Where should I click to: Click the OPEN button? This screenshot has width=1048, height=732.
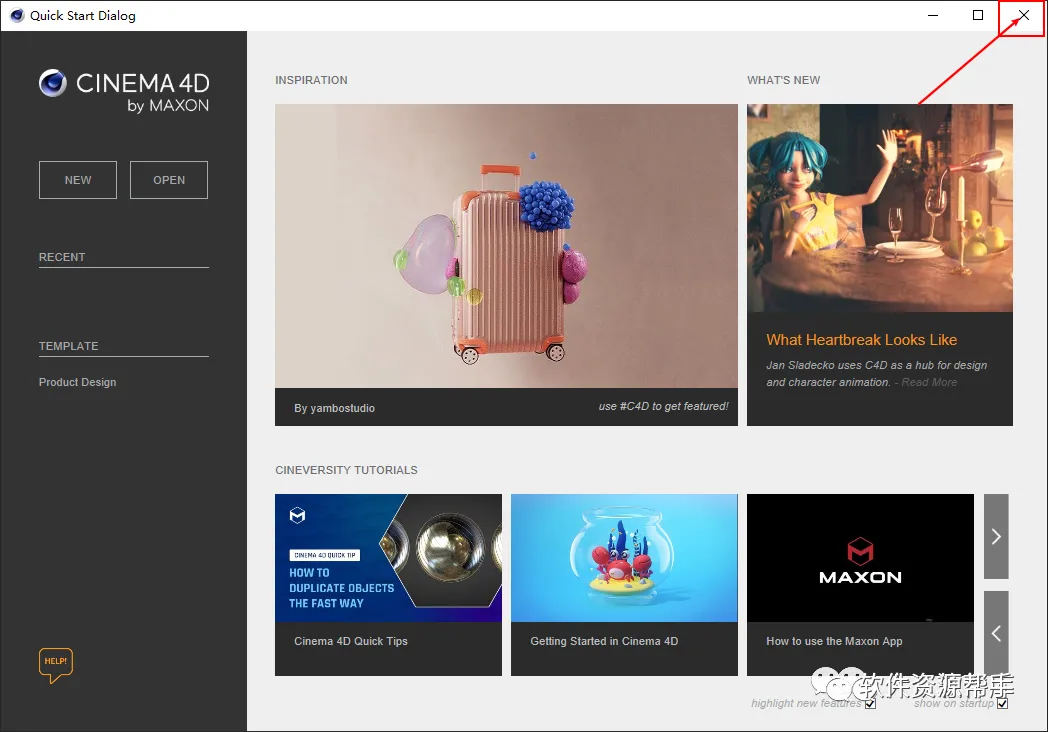(168, 180)
